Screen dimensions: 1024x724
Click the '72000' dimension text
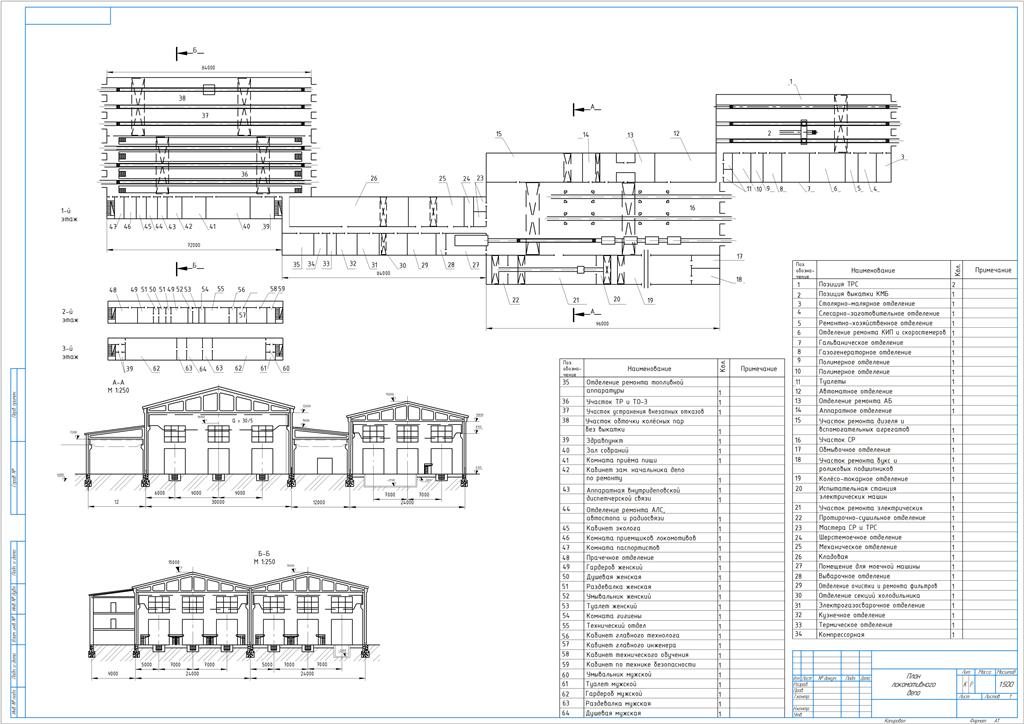tap(193, 245)
